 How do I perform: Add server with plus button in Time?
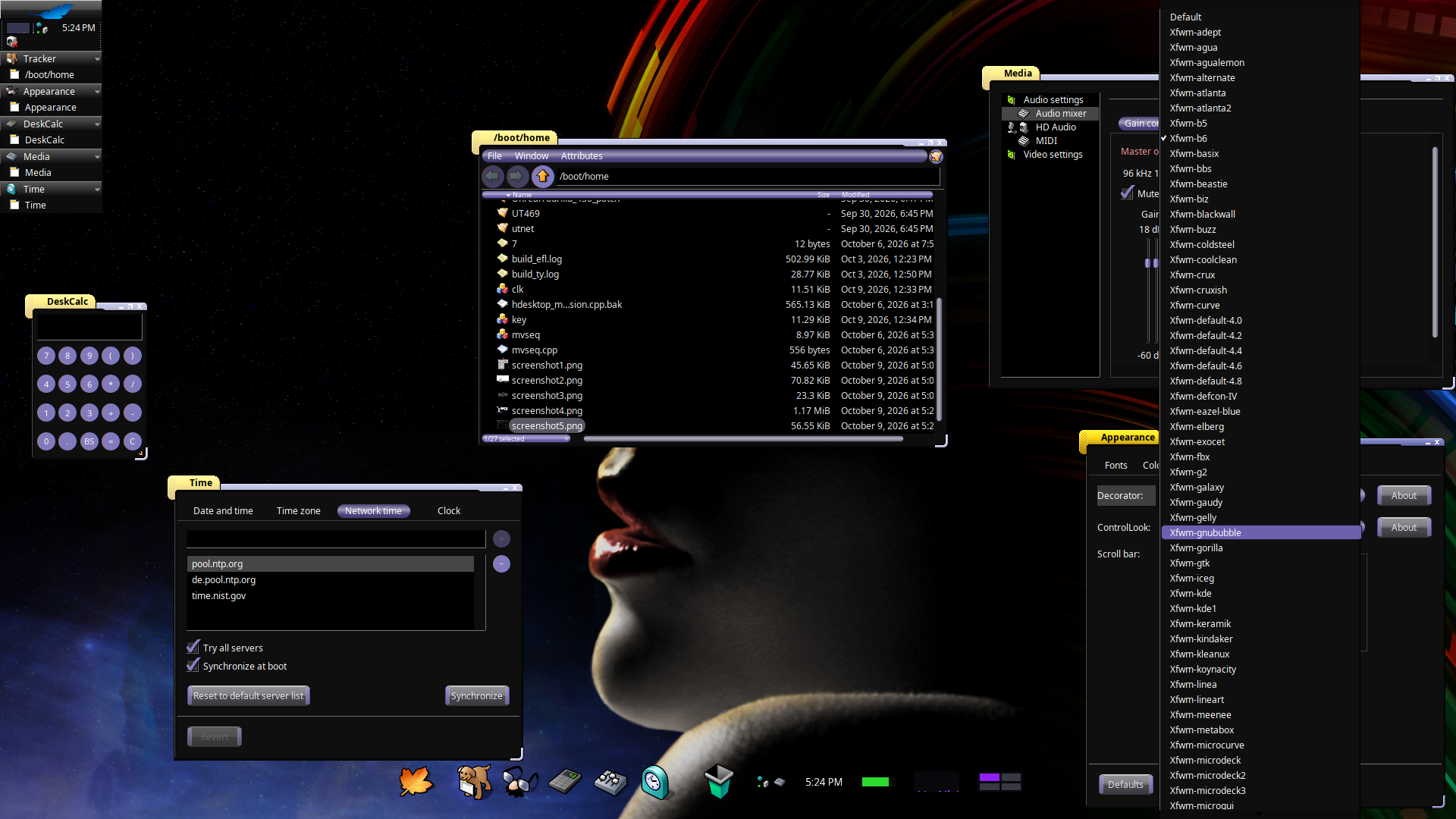[x=501, y=539]
